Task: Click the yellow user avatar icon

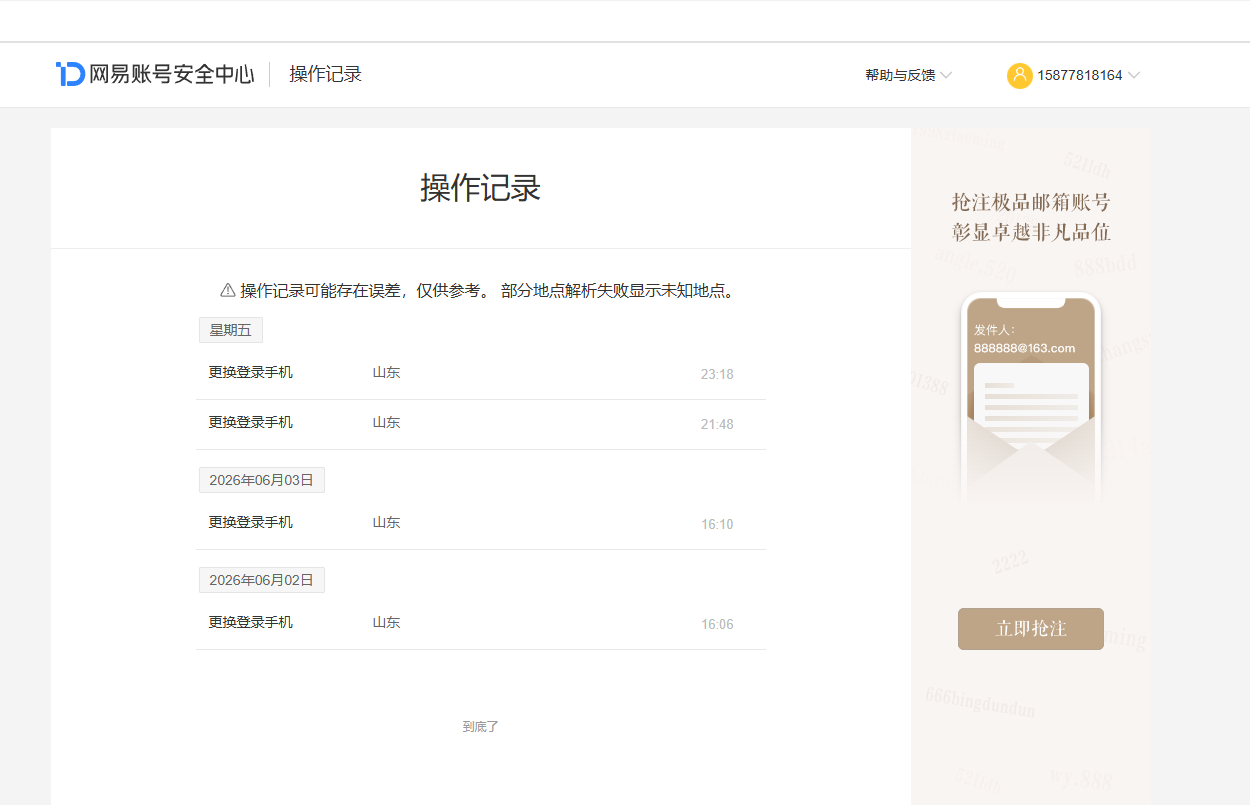Action: click(1019, 75)
